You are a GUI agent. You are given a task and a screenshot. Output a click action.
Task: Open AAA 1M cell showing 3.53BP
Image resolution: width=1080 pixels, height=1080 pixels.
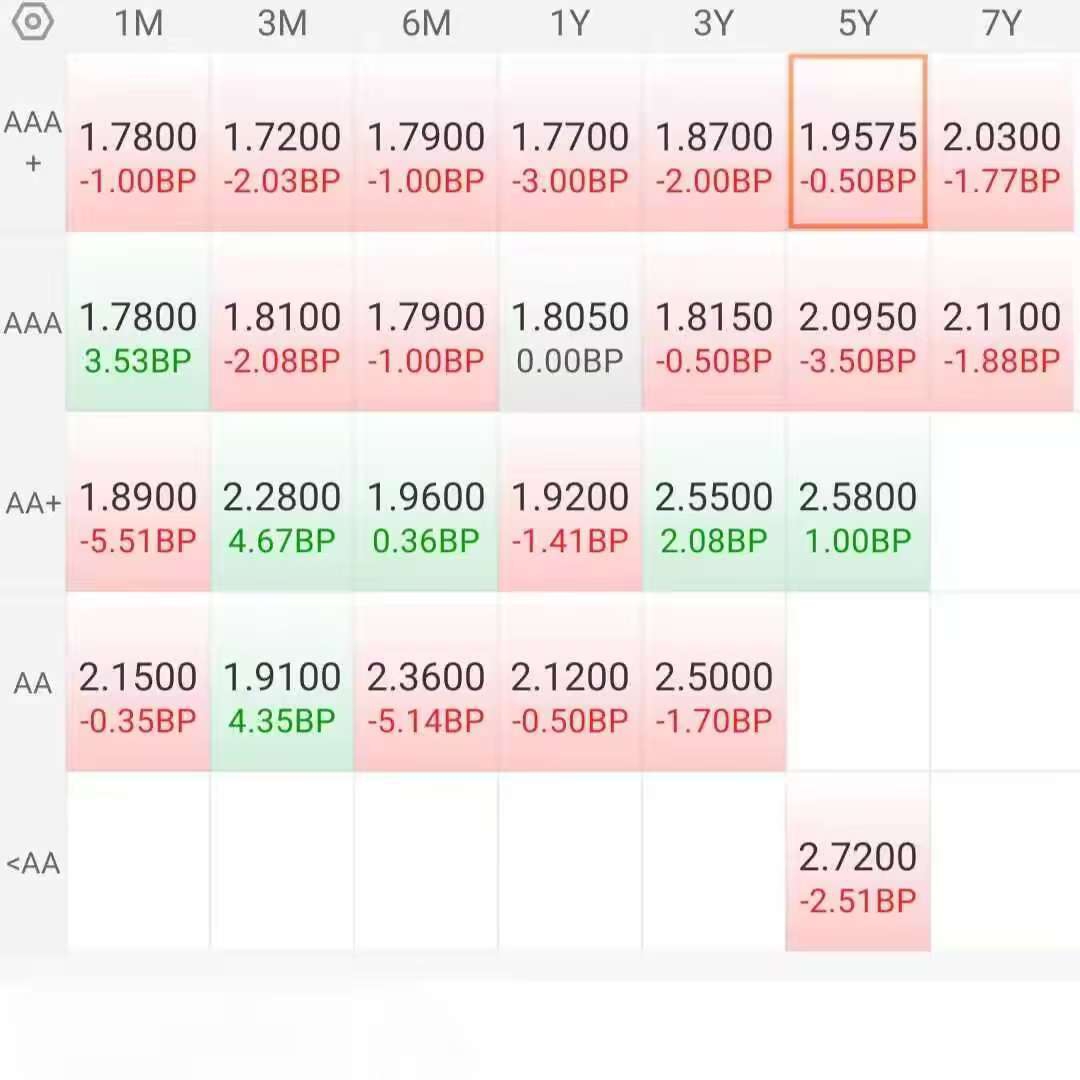[x=138, y=322]
